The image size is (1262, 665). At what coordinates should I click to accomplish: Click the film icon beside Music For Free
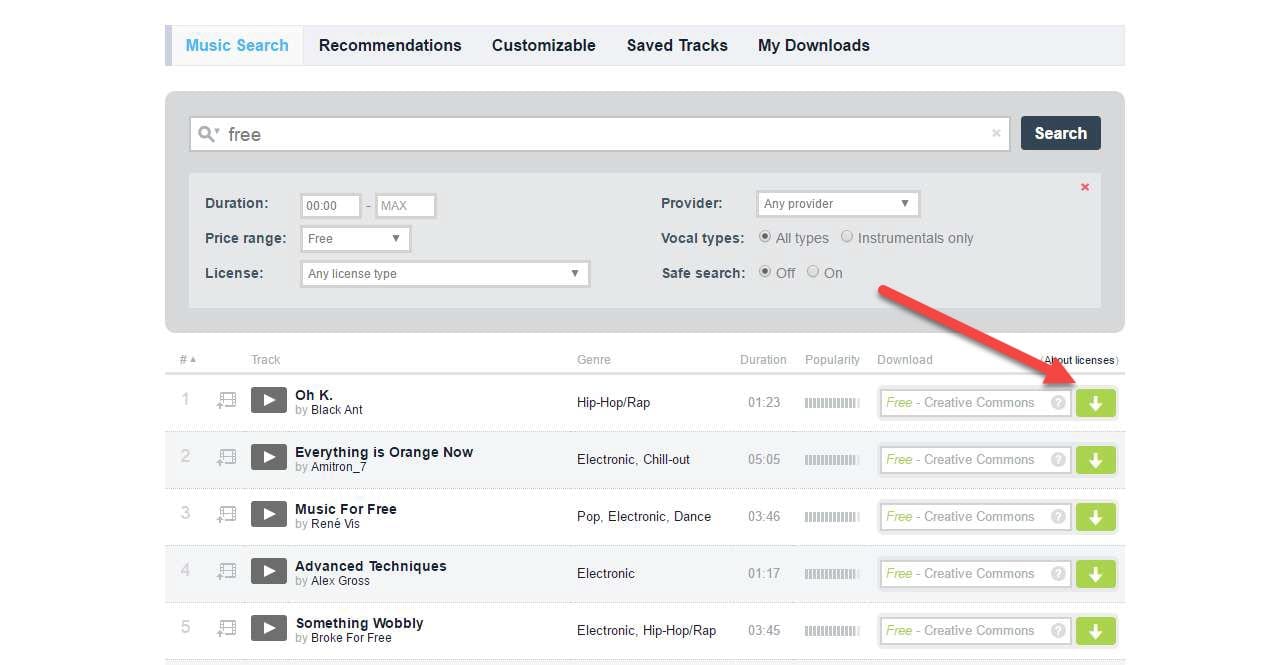227,514
